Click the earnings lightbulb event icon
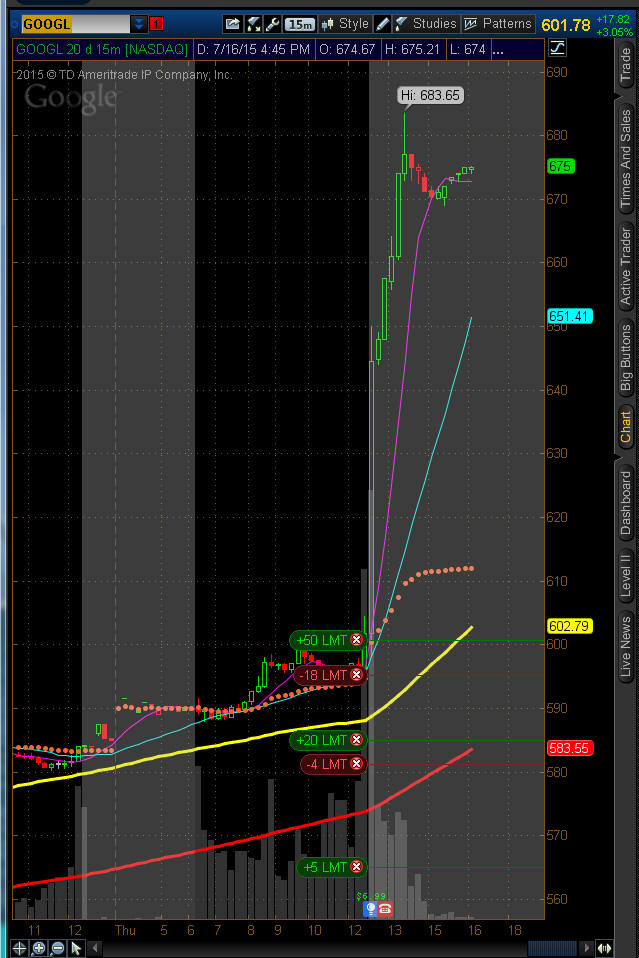639x958 pixels. [x=370, y=909]
